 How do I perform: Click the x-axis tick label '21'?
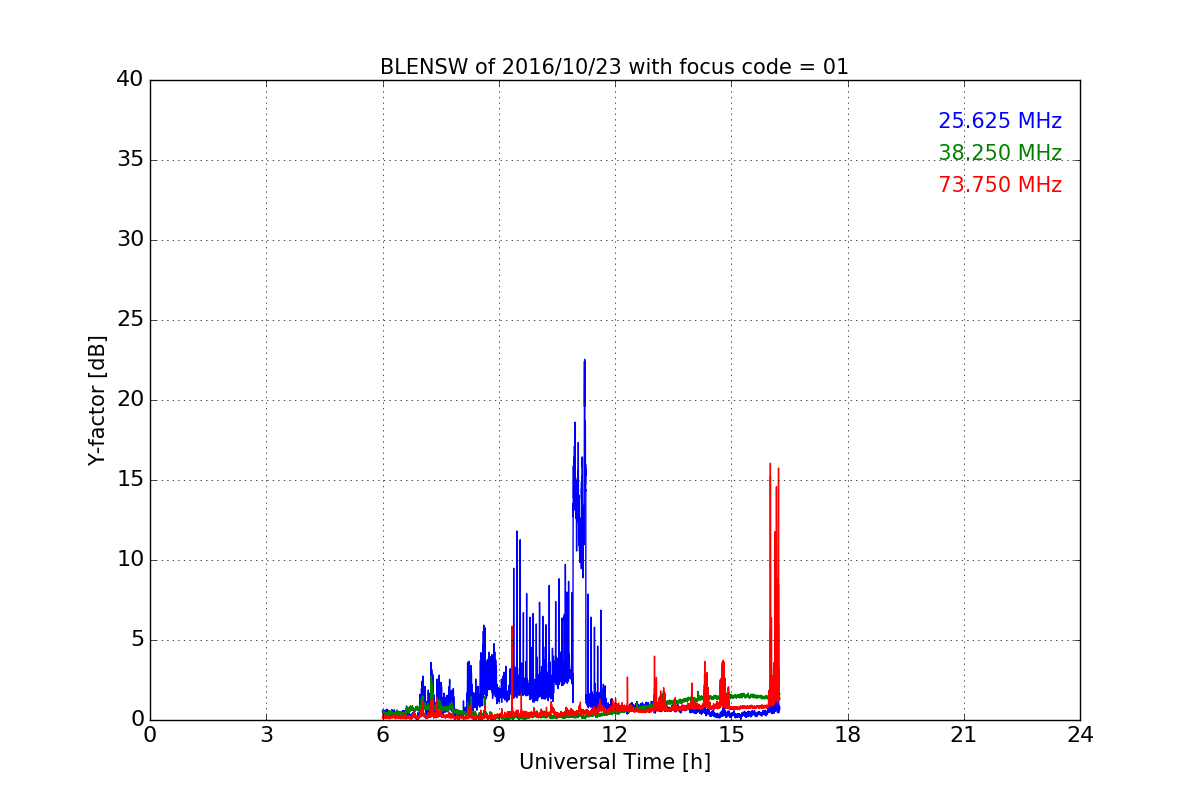pos(964,735)
